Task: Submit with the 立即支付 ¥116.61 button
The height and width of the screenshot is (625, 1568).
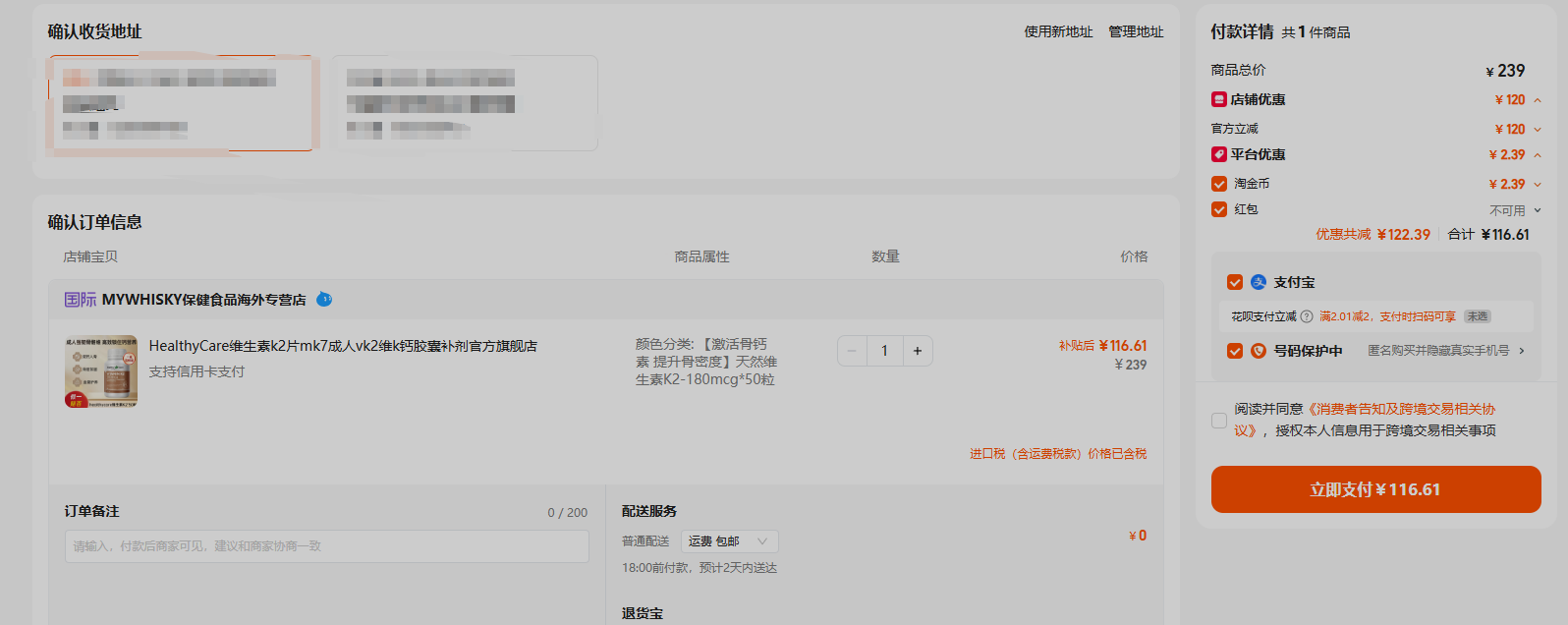Action: click(1375, 489)
